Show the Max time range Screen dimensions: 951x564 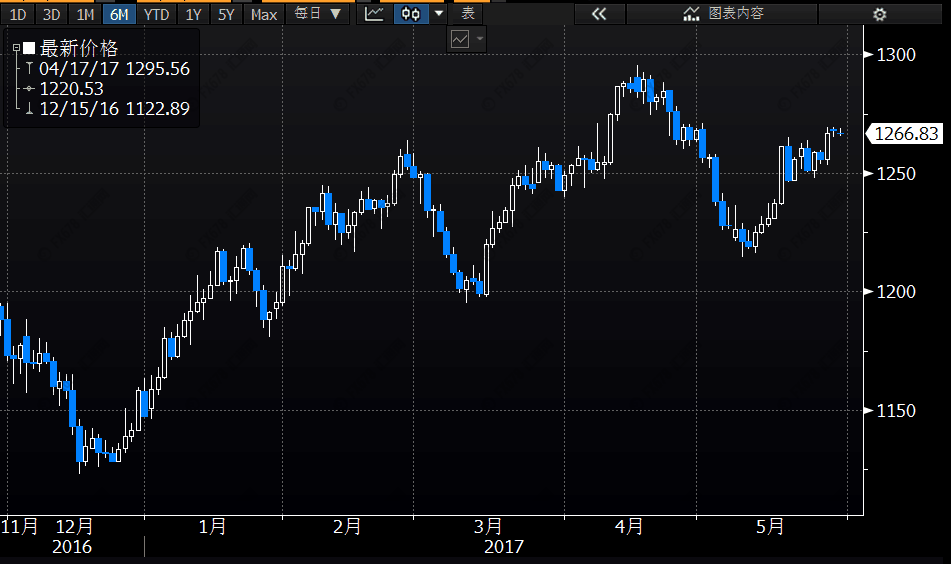[264, 14]
